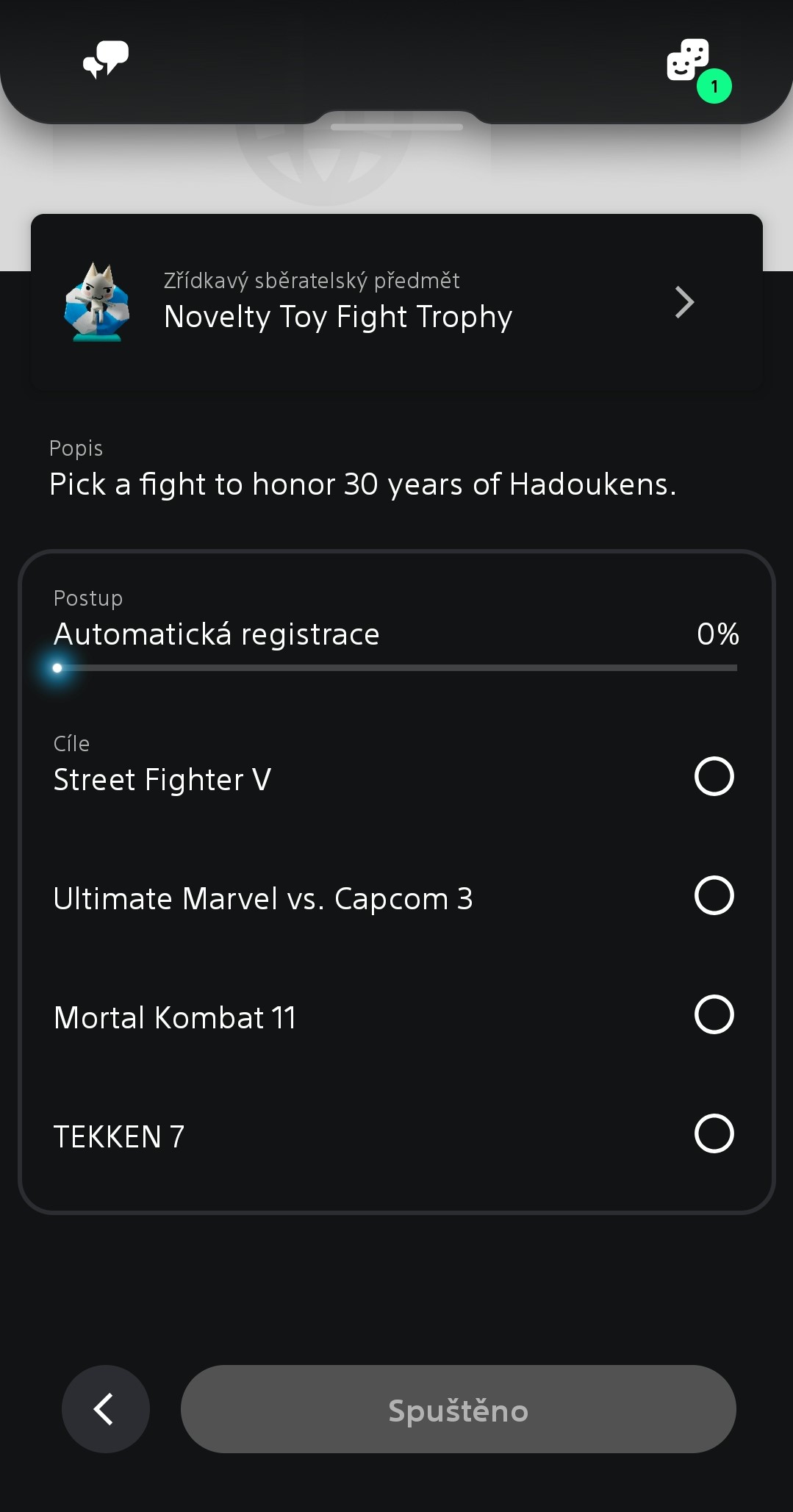Screen dimensions: 793x1512
Task: Tap the drag handle at sheet top
Action: pos(397,127)
